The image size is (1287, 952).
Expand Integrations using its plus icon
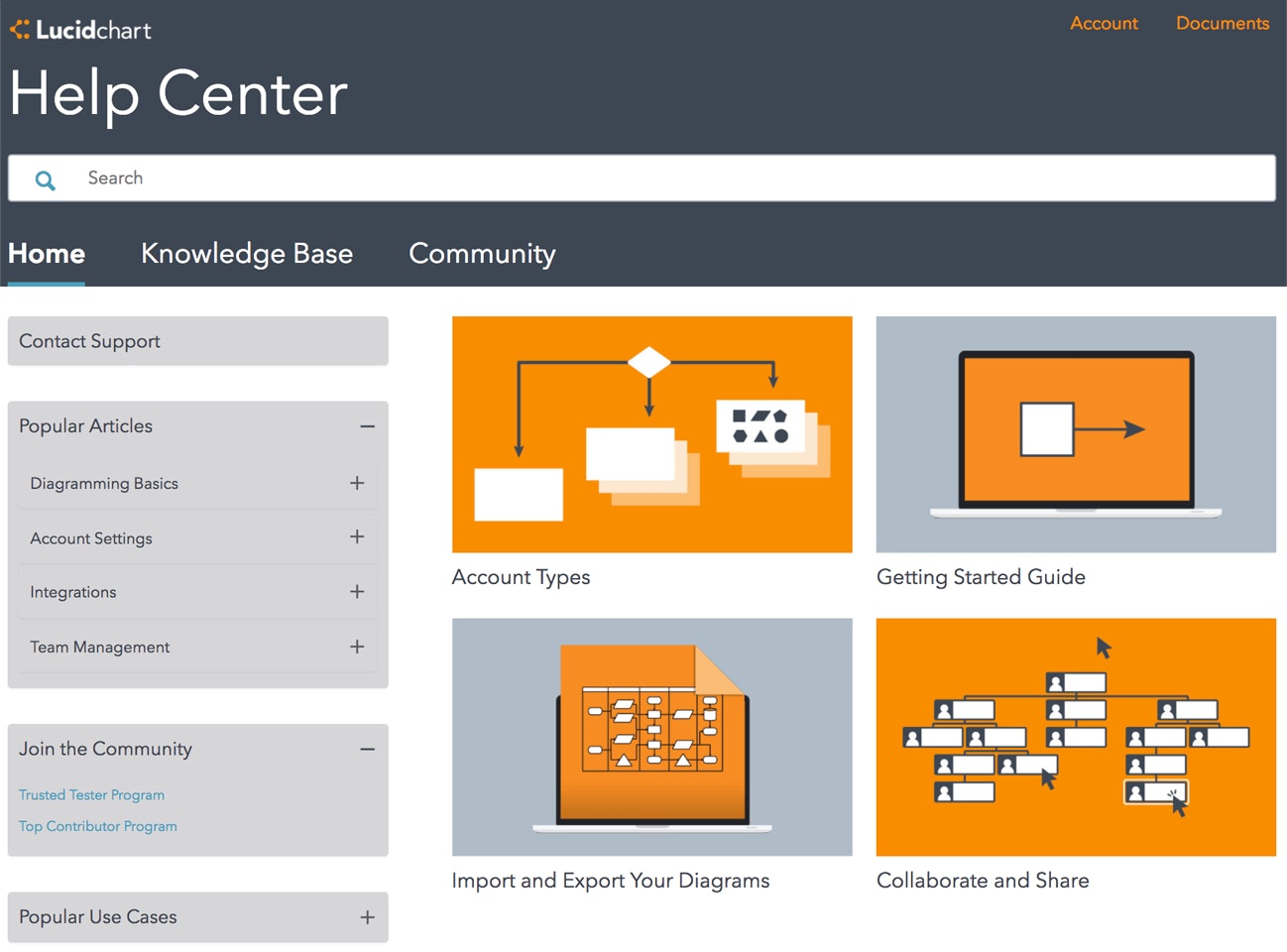tap(357, 592)
